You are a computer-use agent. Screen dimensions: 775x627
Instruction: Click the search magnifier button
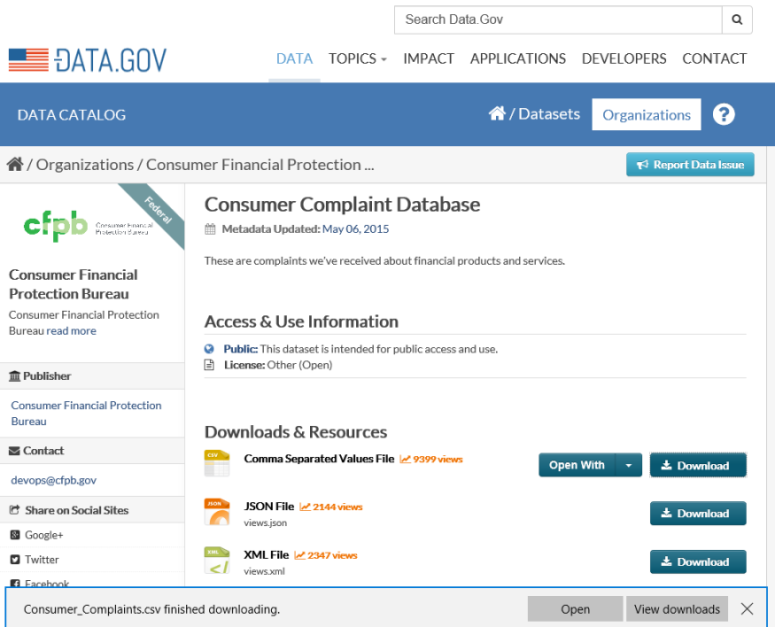coord(737,20)
